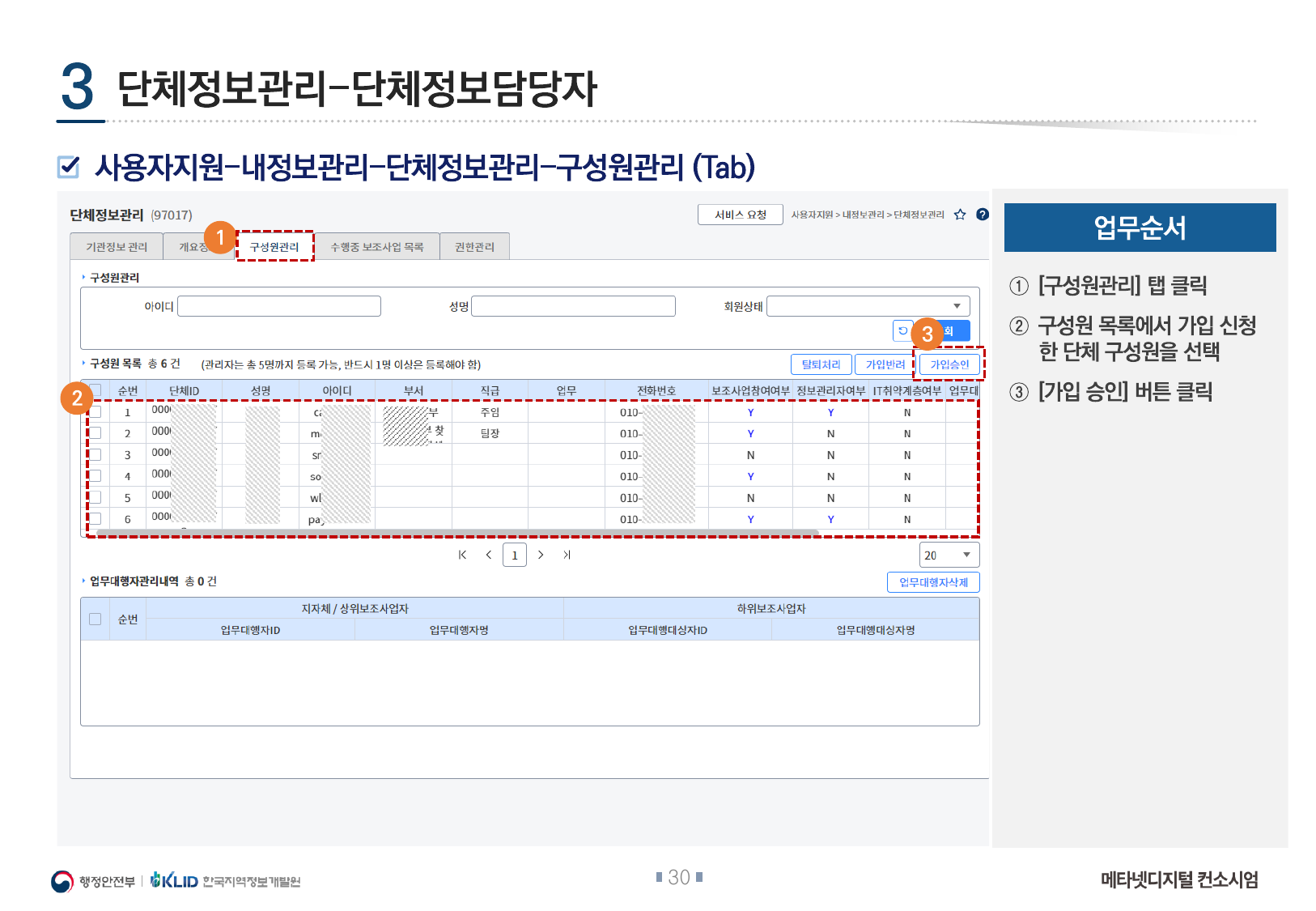
Task: Go to the previous page arrow
Action: 488,555
